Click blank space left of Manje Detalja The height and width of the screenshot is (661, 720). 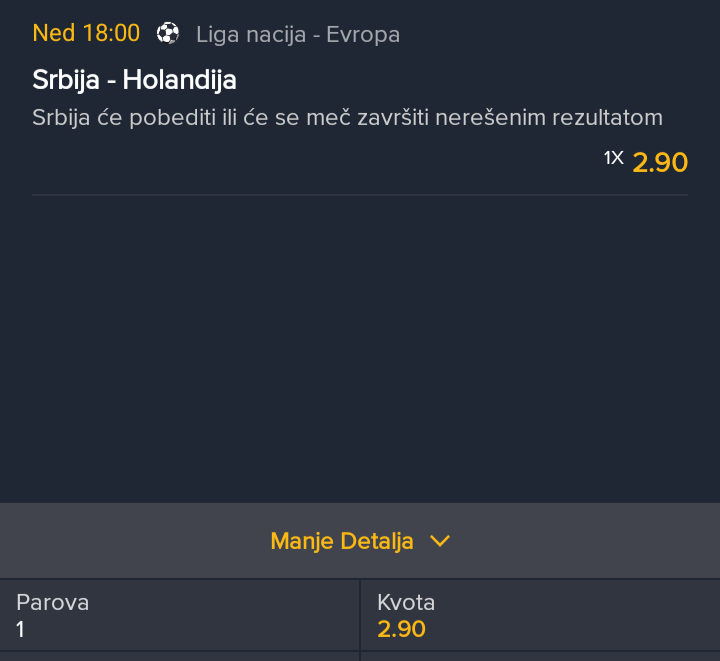133,541
